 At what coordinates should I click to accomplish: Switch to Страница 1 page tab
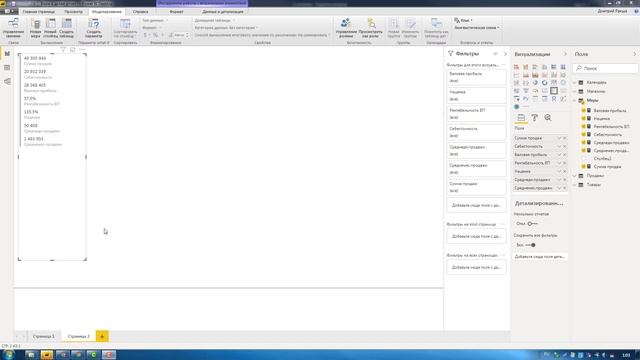point(43,336)
